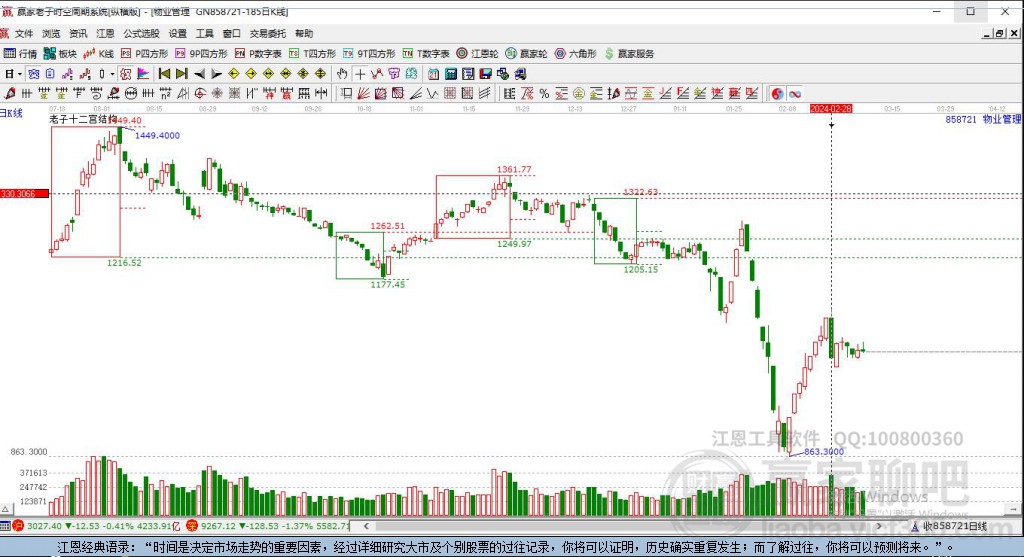Open the 帮助 menu
The image size is (1024, 557).
pos(304,33)
